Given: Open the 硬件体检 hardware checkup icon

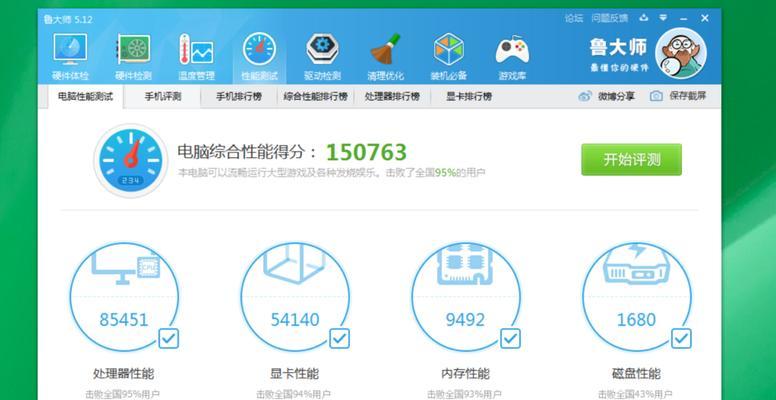Looking at the screenshot, I should click(x=70, y=50).
